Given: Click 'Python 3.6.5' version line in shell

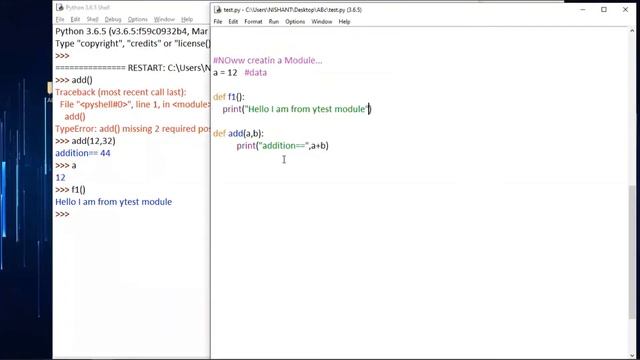Looking at the screenshot, I should pos(132,31).
